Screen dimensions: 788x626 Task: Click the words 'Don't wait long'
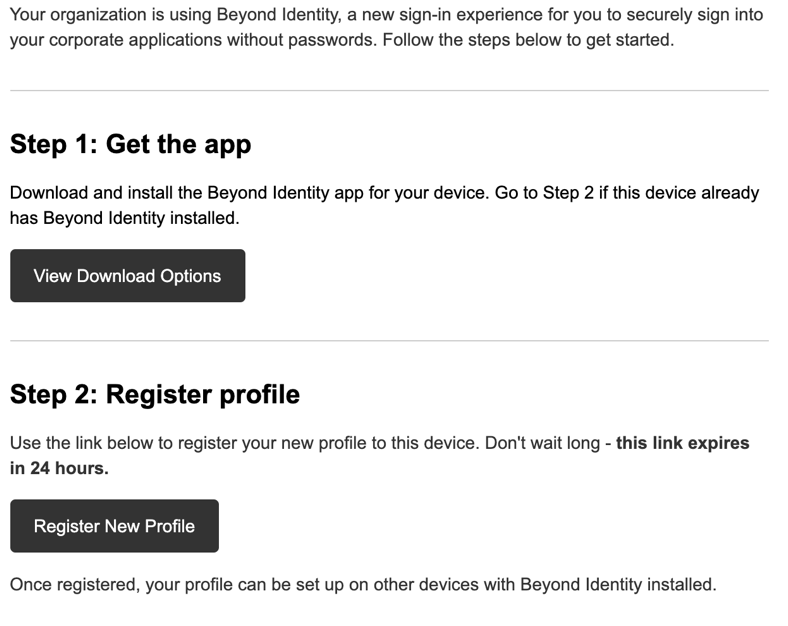point(542,443)
